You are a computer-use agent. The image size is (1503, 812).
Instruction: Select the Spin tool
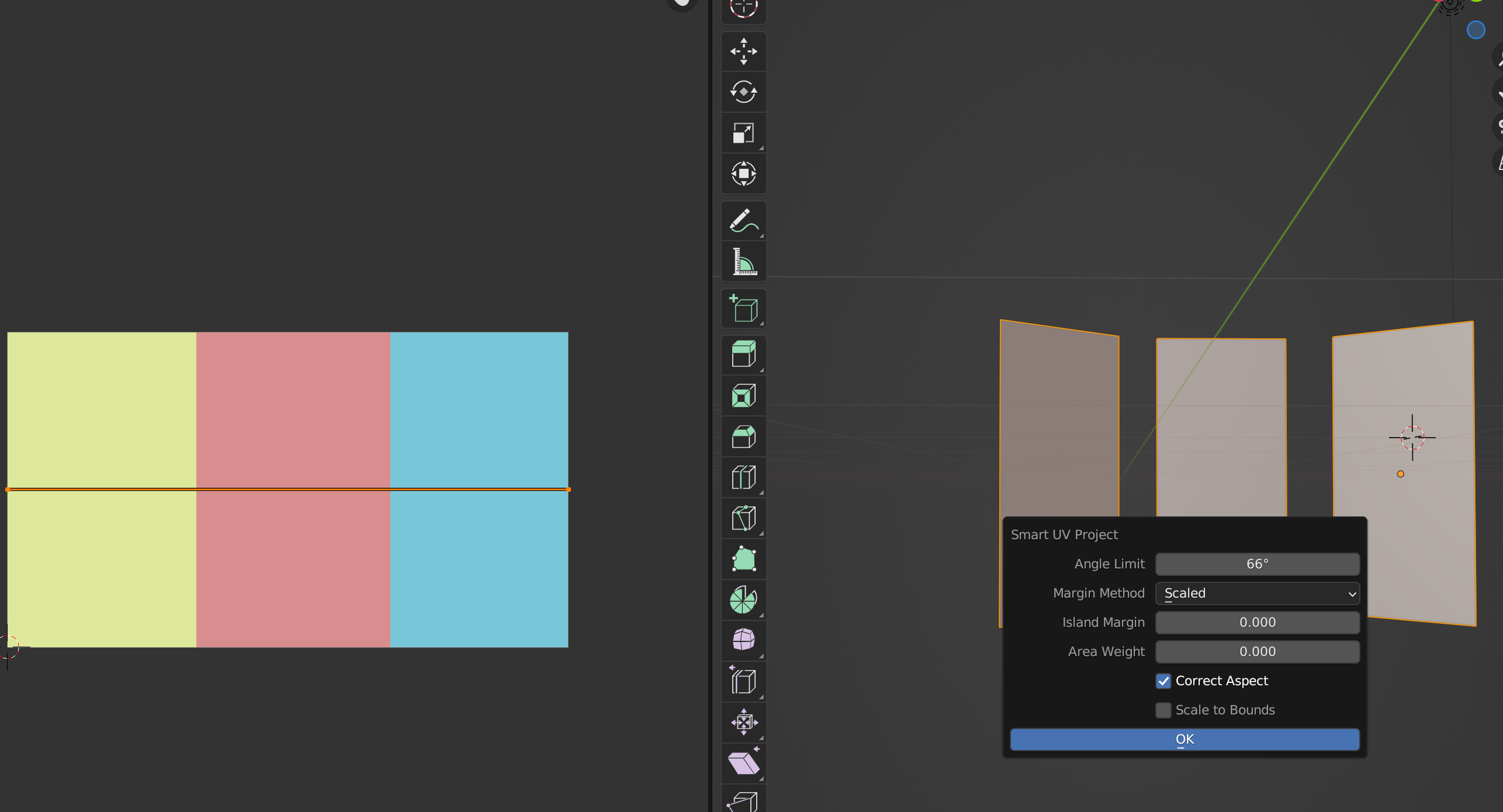(x=743, y=600)
